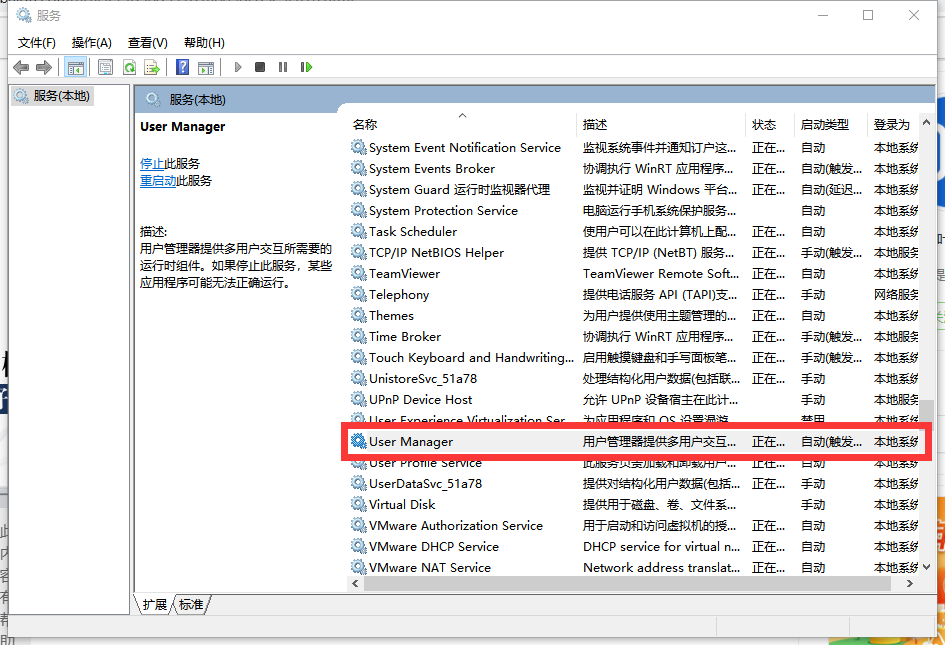The image size is (945, 645).
Task: Click the Refresh toolbar icon
Action: [x=129, y=67]
